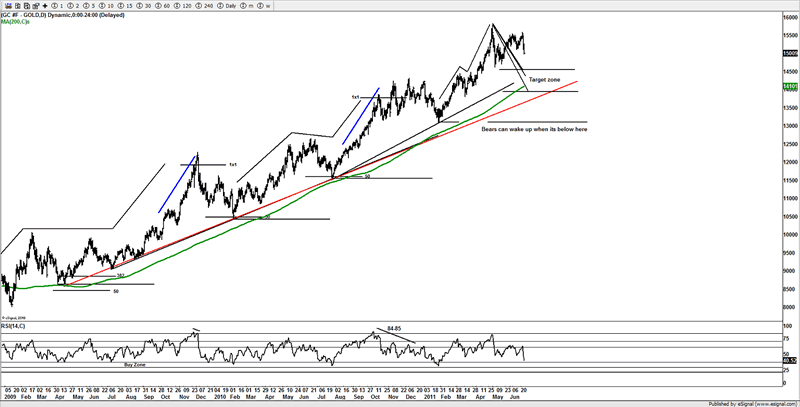Click the black 15002 last price tag
Screen dimensions: 800x407
tap(790, 53)
